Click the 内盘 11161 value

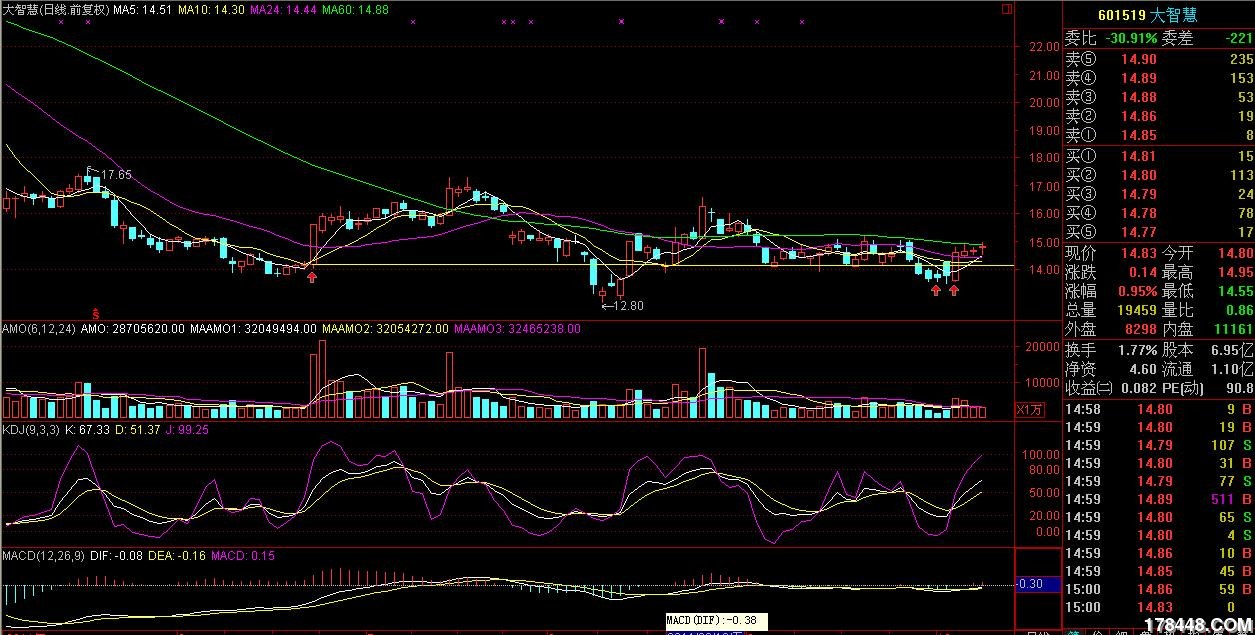1233,328
